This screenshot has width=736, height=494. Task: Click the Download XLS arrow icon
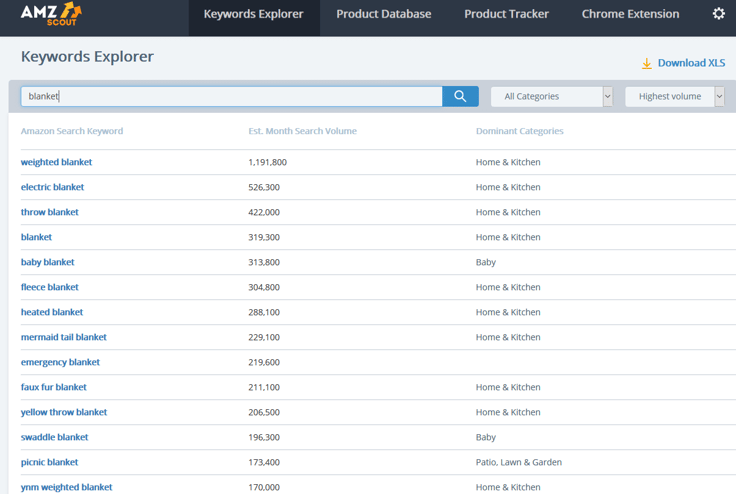[647, 63]
